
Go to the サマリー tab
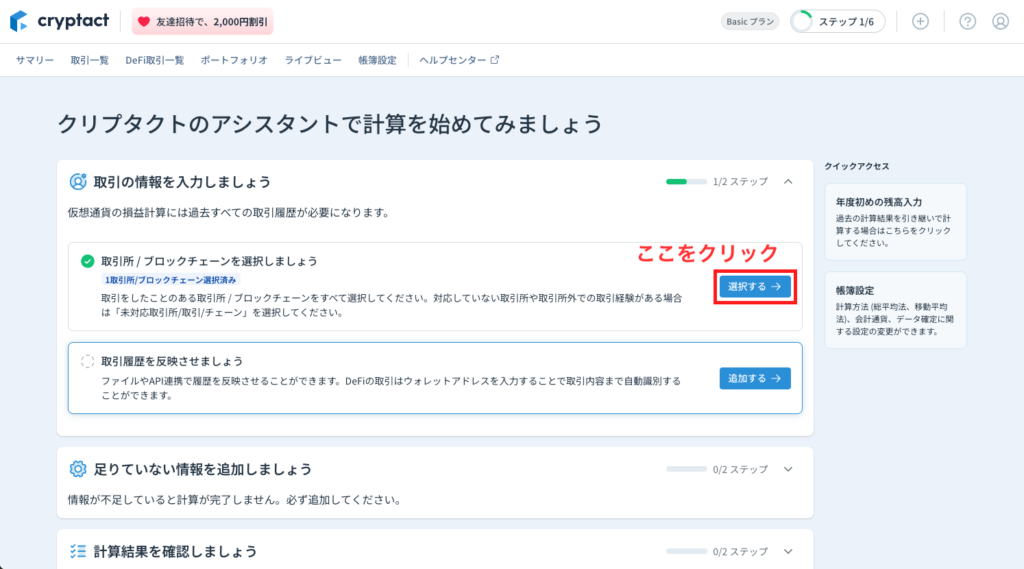point(35,60)
